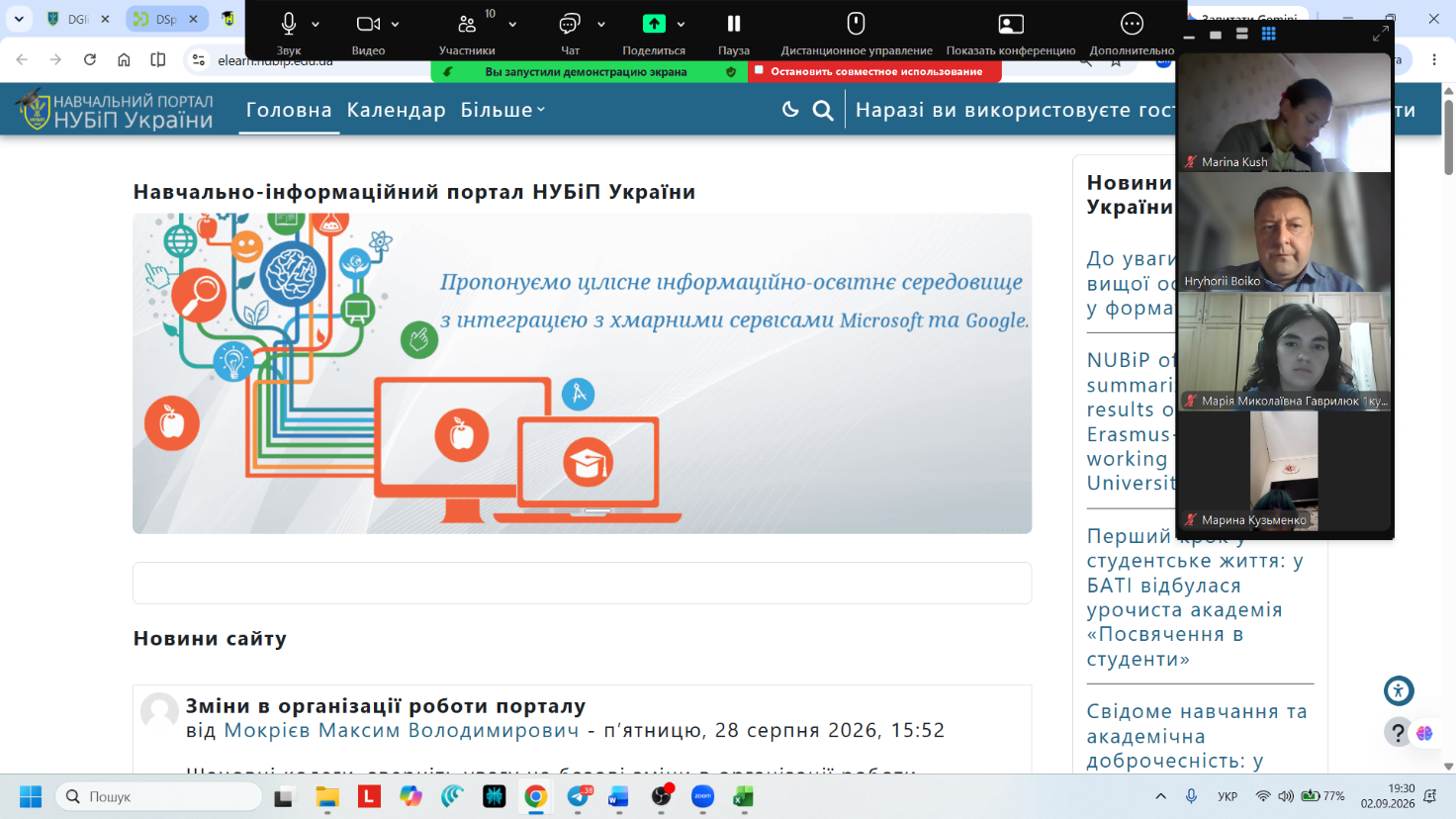This screenshot has height=819, width=1456.
Task: Expand the Більше menu dropdown
Action: (502, 110)
